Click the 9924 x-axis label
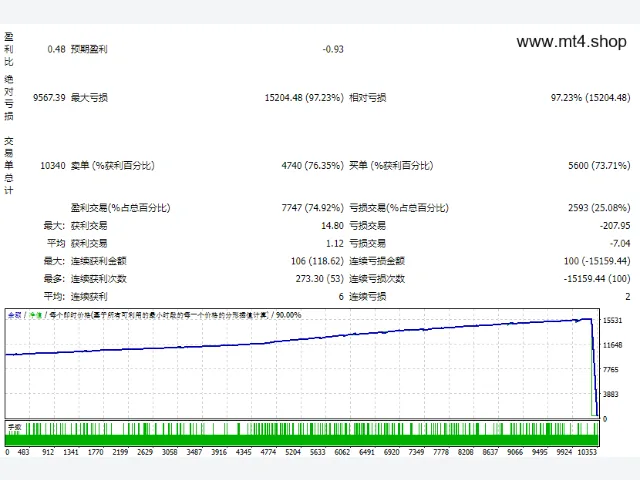Image resolution: width=640 pixels, height=480 pixels. [564, 452]
